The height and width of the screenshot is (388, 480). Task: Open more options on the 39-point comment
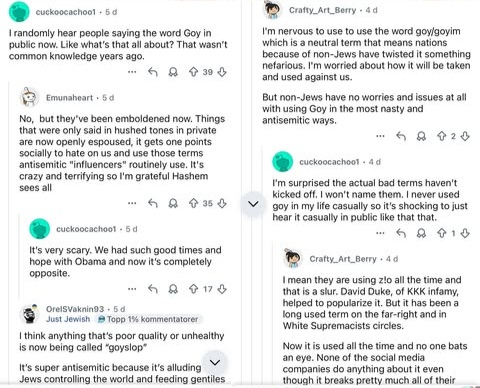[132, 72]
